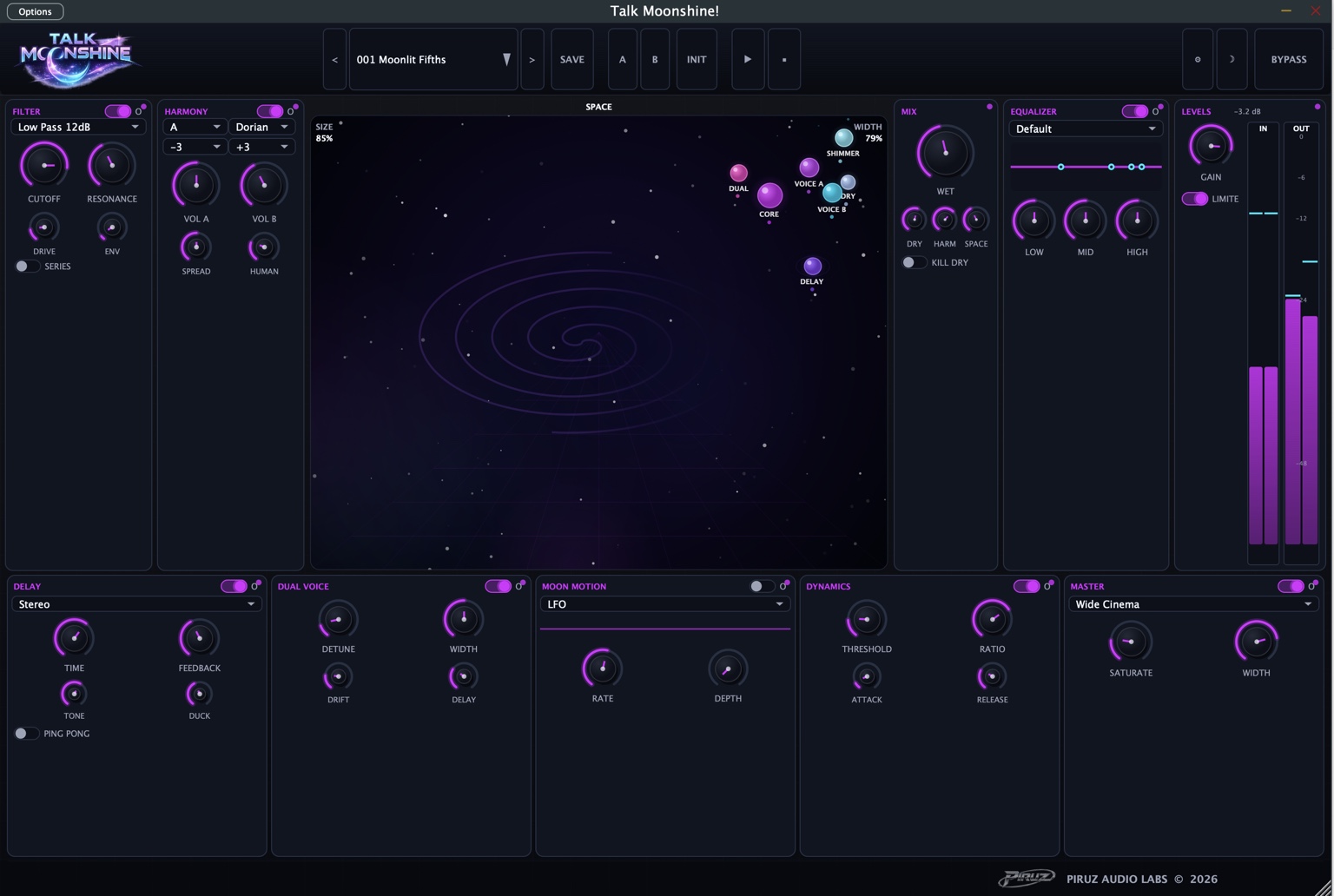The width and height of the screenshot is (1334, 896).
Task: Go to the previous preset arrow
Action: [x=334, y=59]
